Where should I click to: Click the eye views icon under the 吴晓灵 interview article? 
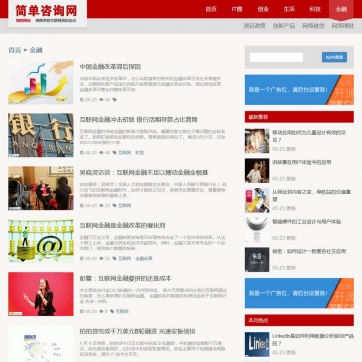pyautogui.click(x=101, y=206)
